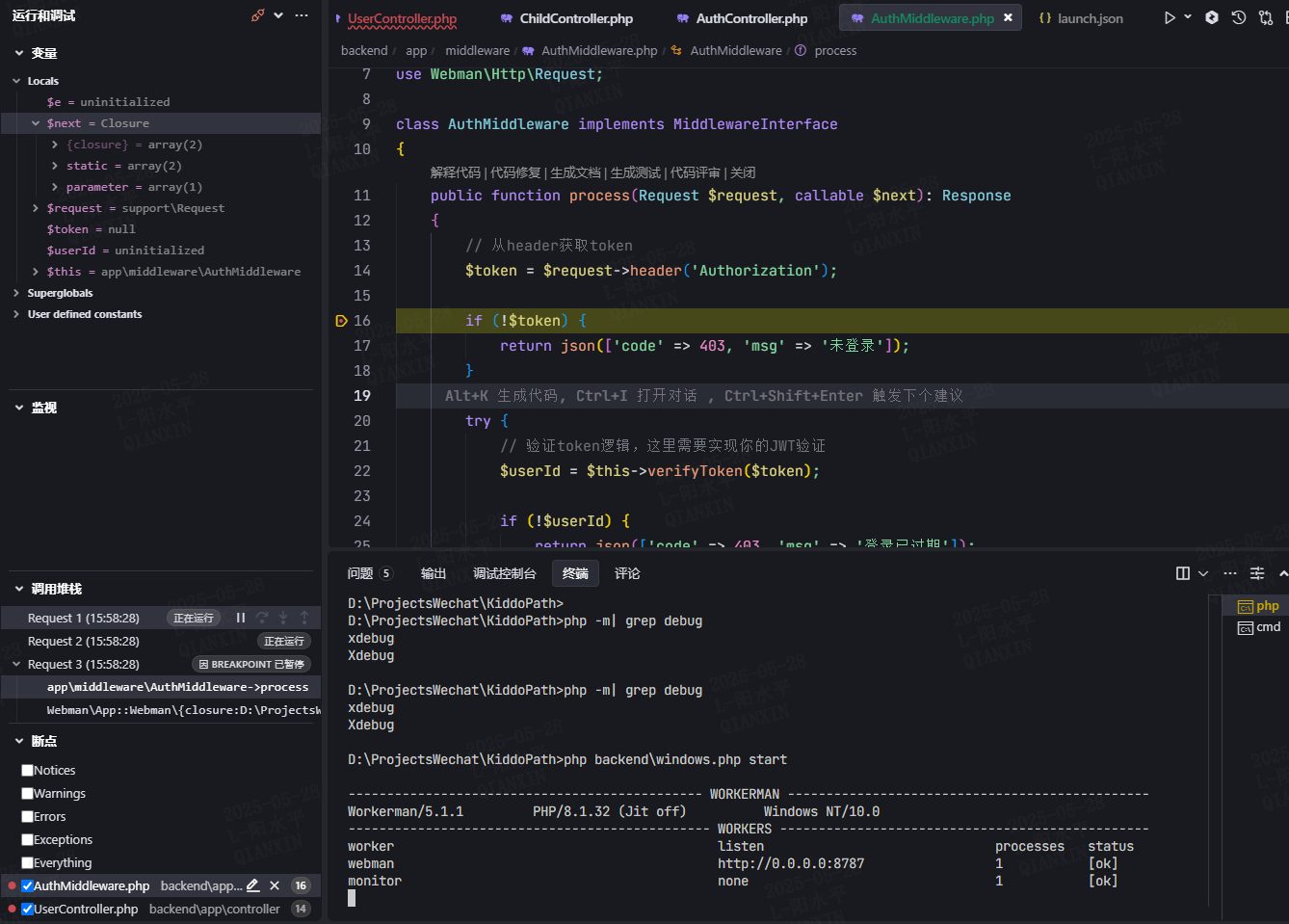The width and height of the screenshot is (1289, 924).
Task: Check the Warnings breakpoint option
Action: (28, 793)
